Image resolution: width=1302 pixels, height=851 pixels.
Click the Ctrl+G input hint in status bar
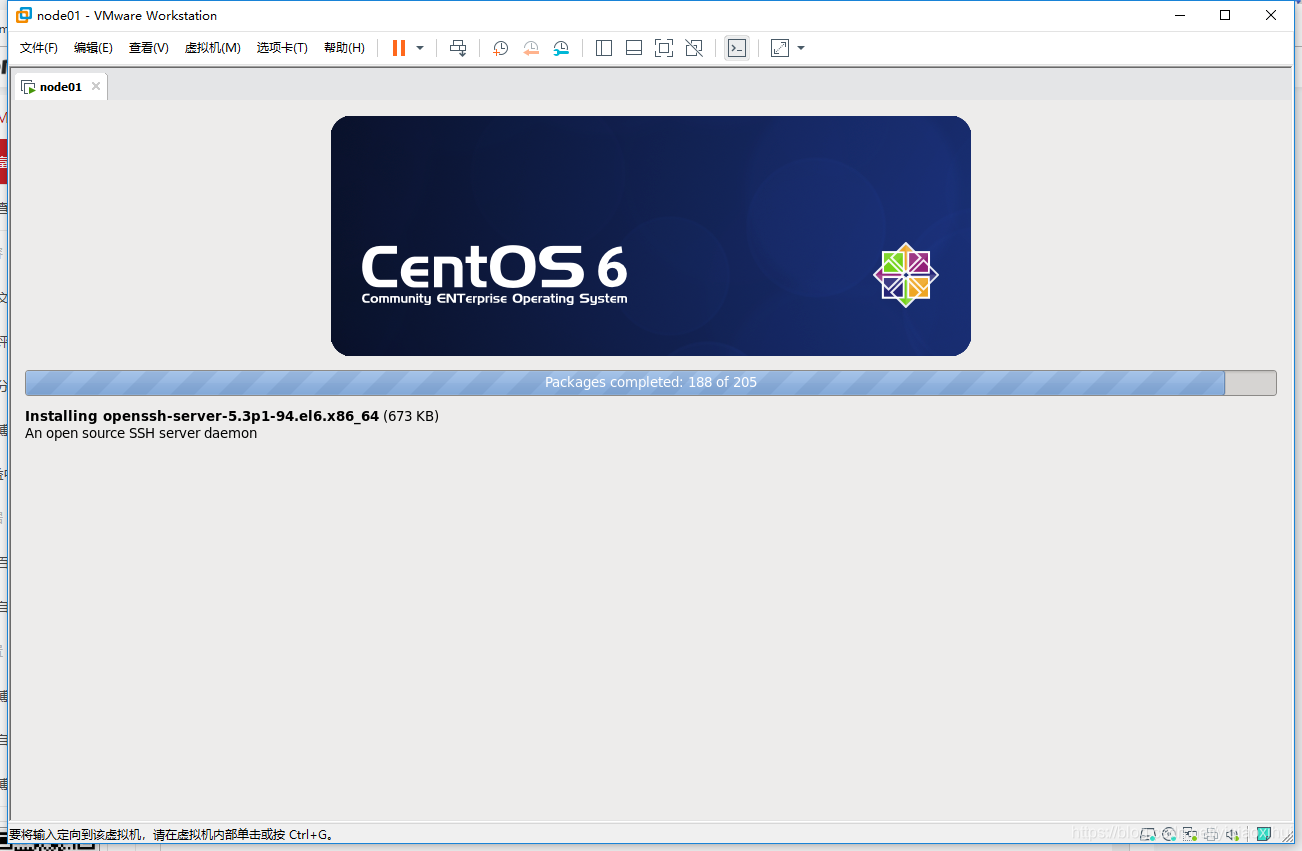click(x=171, y=834)
